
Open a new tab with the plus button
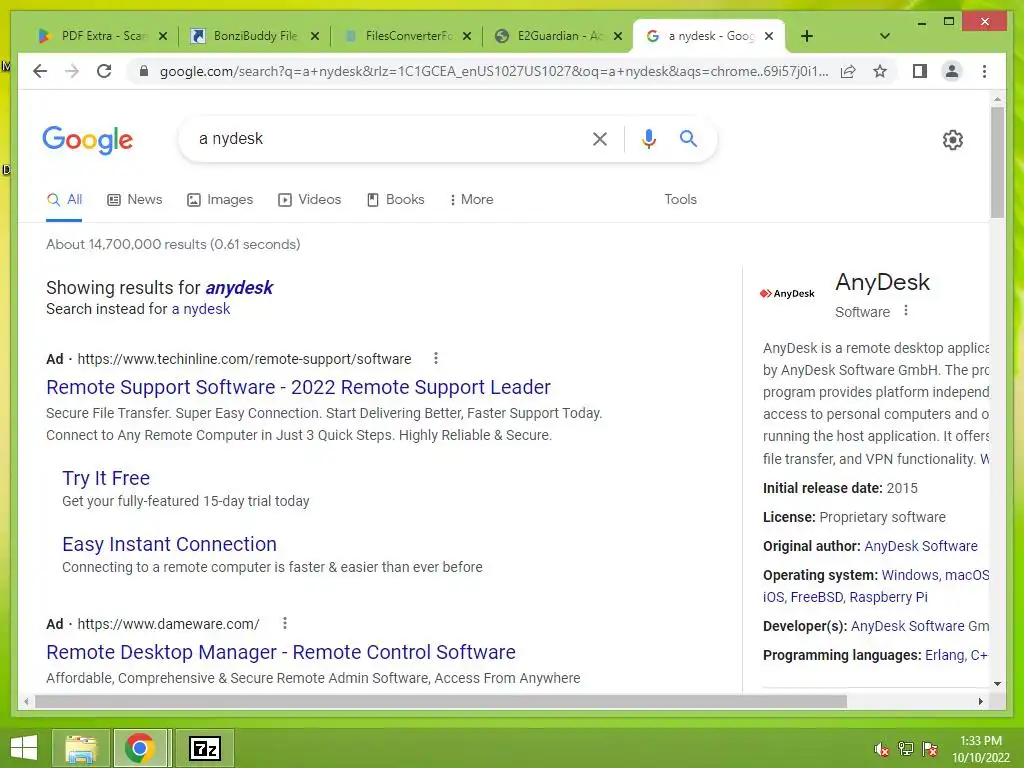point(807,36)
